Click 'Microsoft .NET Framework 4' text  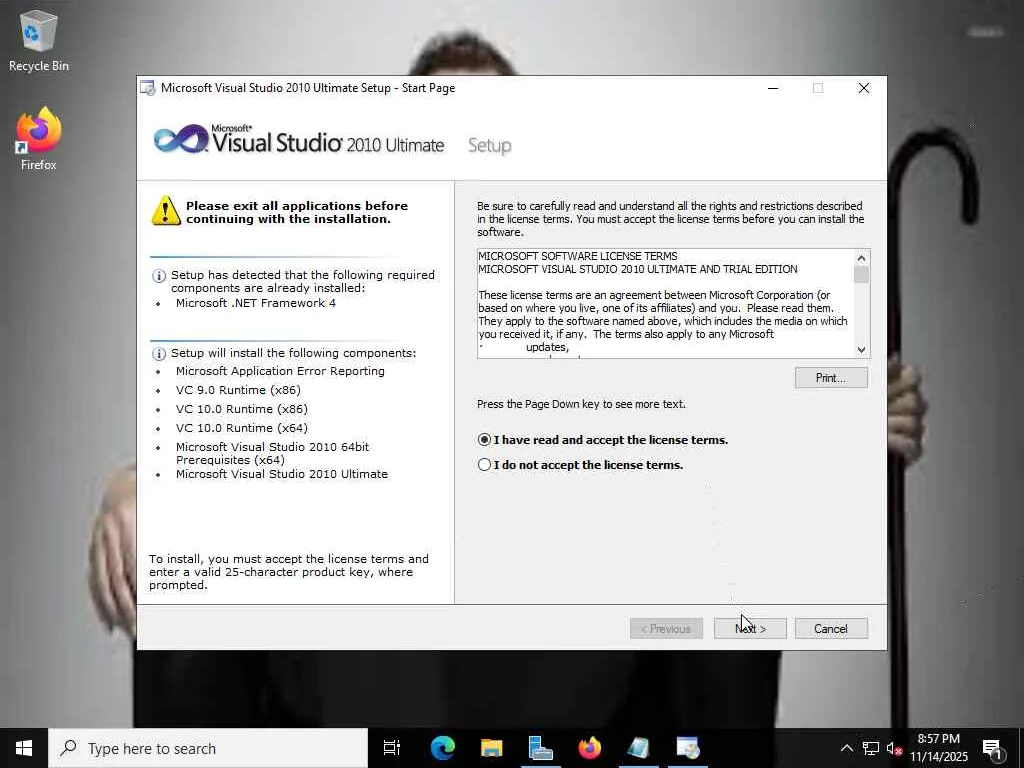(255, 303)
